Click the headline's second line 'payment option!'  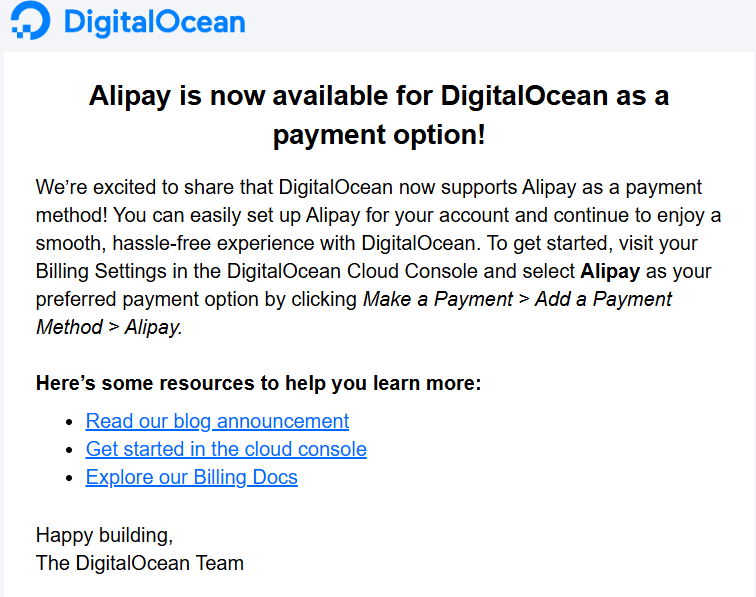pos(379,135)
